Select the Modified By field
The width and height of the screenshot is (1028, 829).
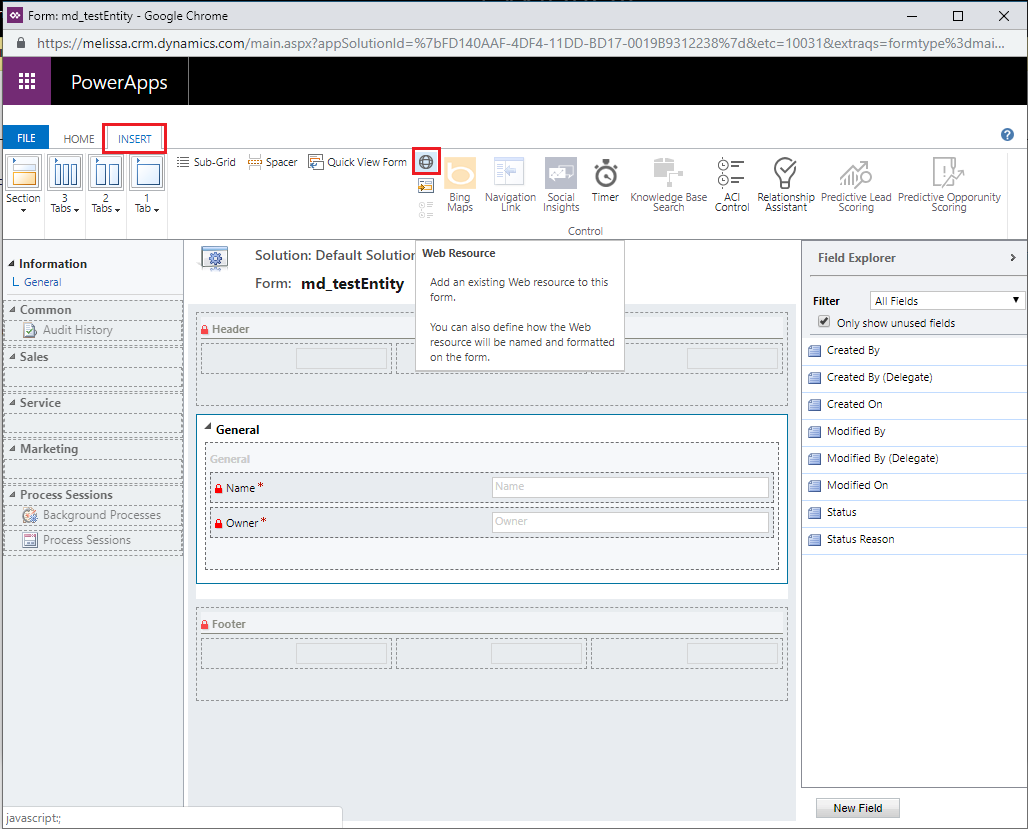[x=915, y=432]
